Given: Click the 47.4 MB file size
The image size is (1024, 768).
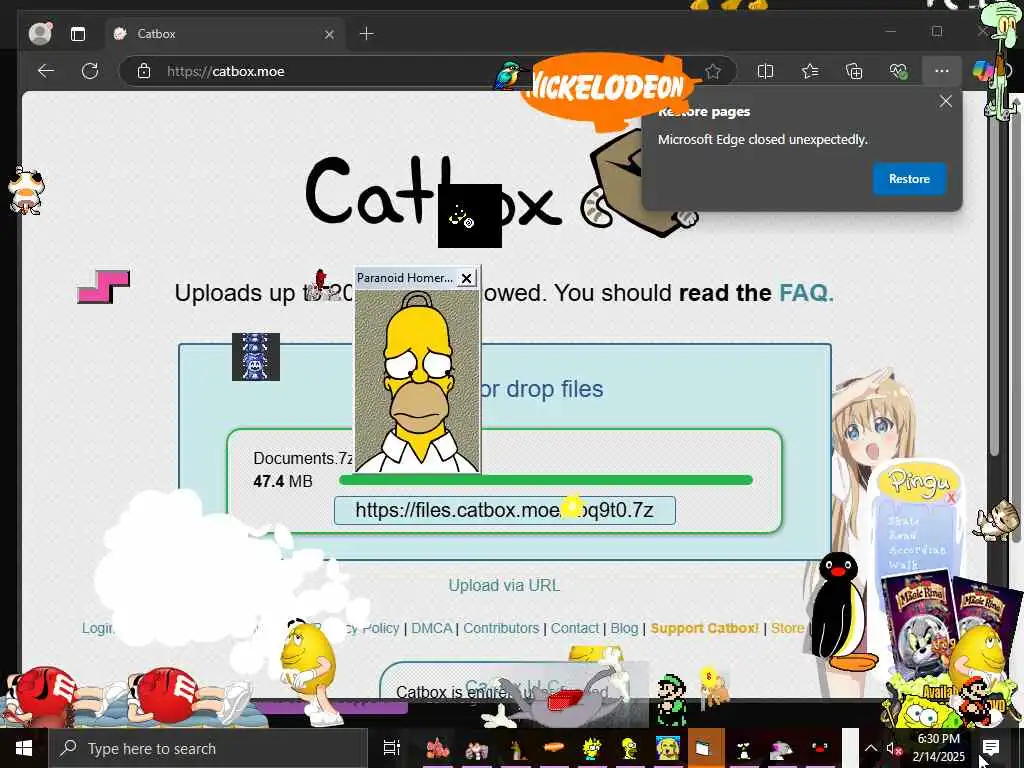Looking at the screenshot, I should tap(283, 481).
